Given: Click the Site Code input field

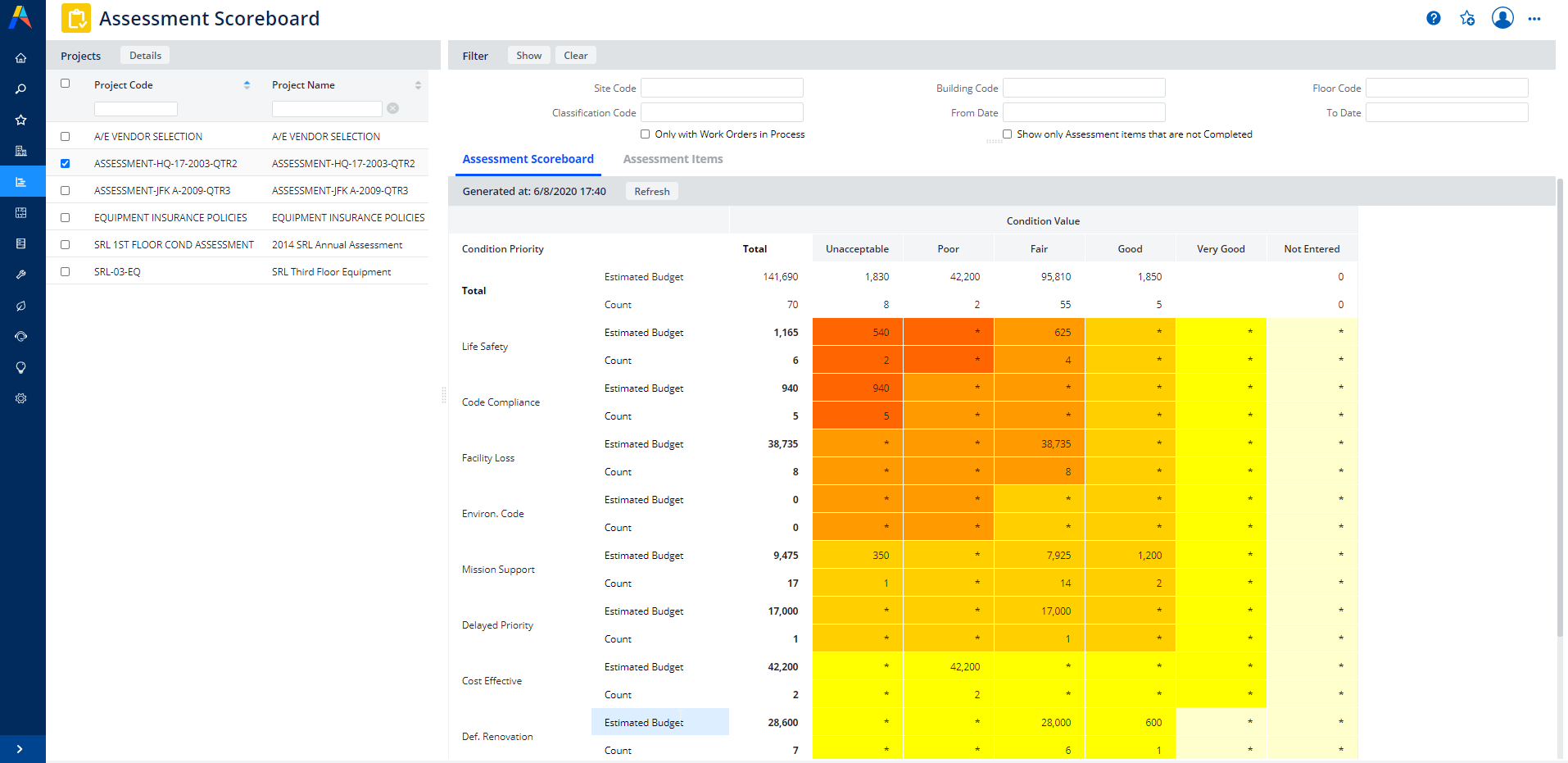Looking at the screenshot, I should [721, 88].
